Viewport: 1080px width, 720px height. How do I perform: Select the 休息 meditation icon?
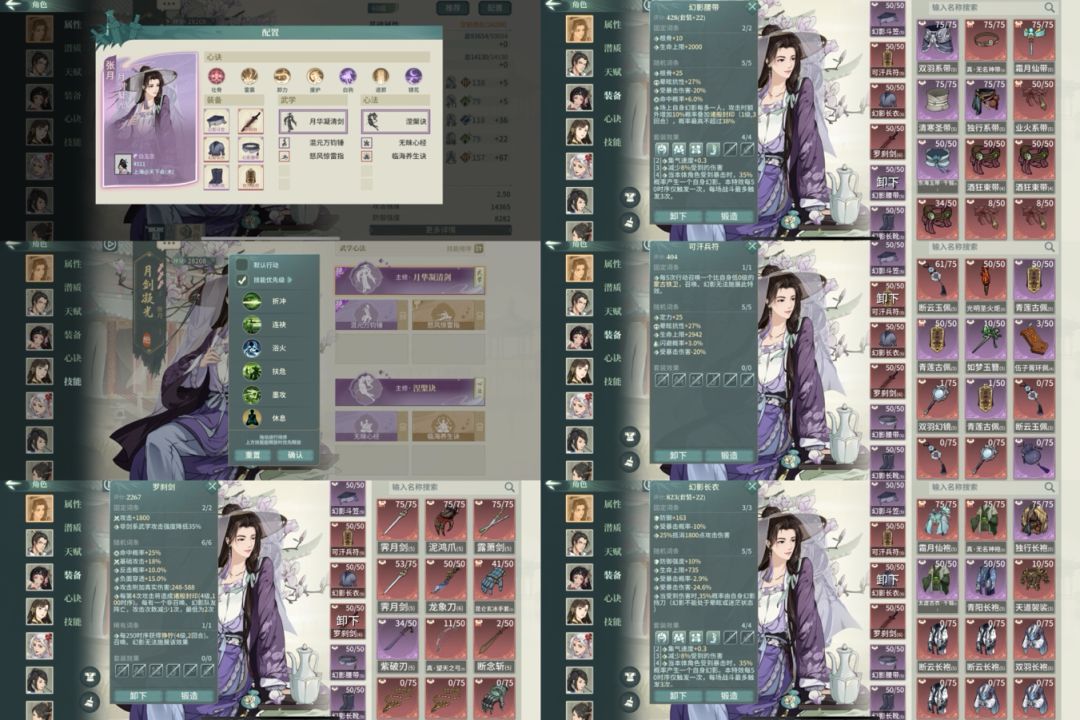252,418
